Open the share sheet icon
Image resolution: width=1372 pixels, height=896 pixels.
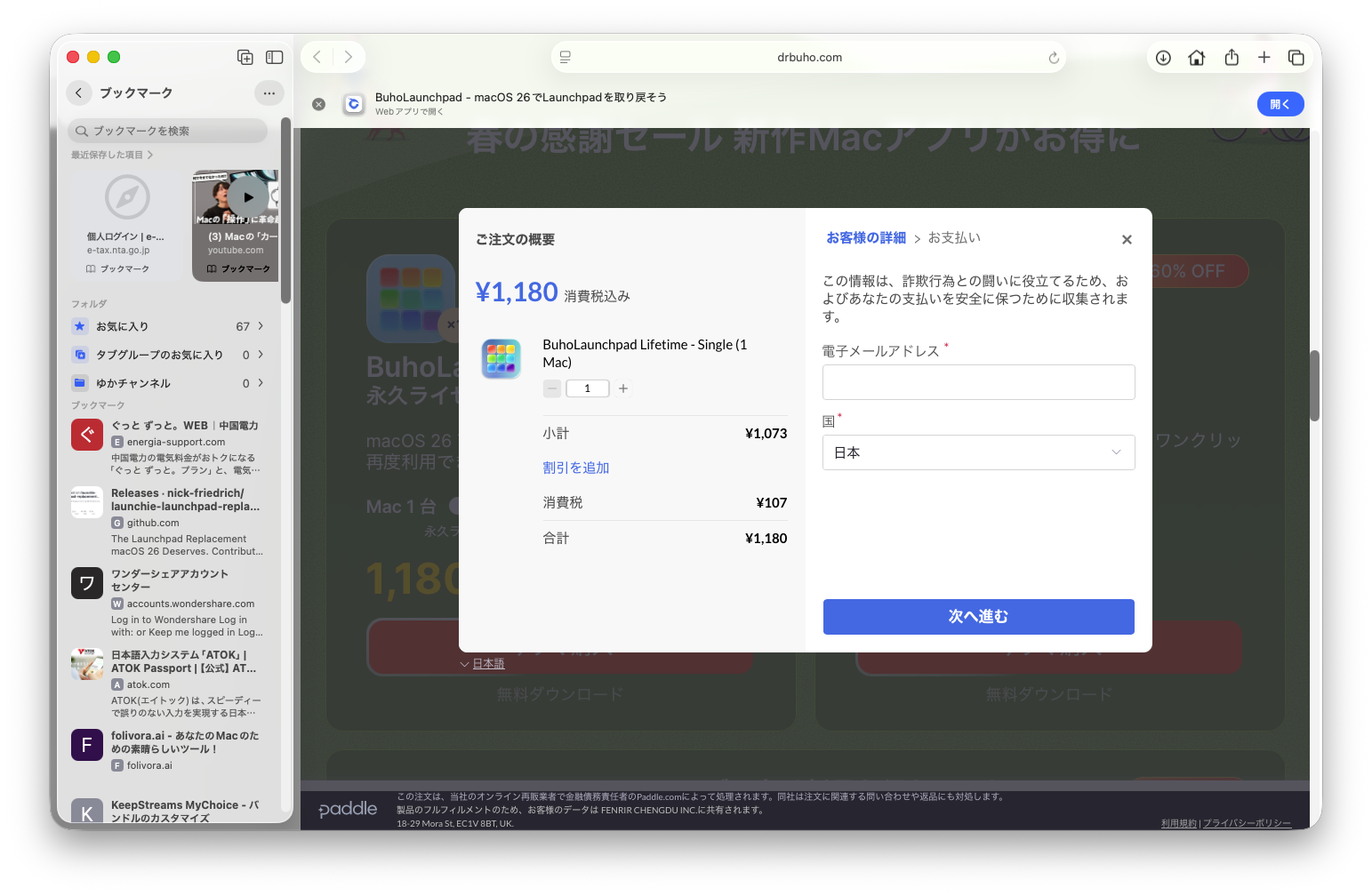point(1232,58)
